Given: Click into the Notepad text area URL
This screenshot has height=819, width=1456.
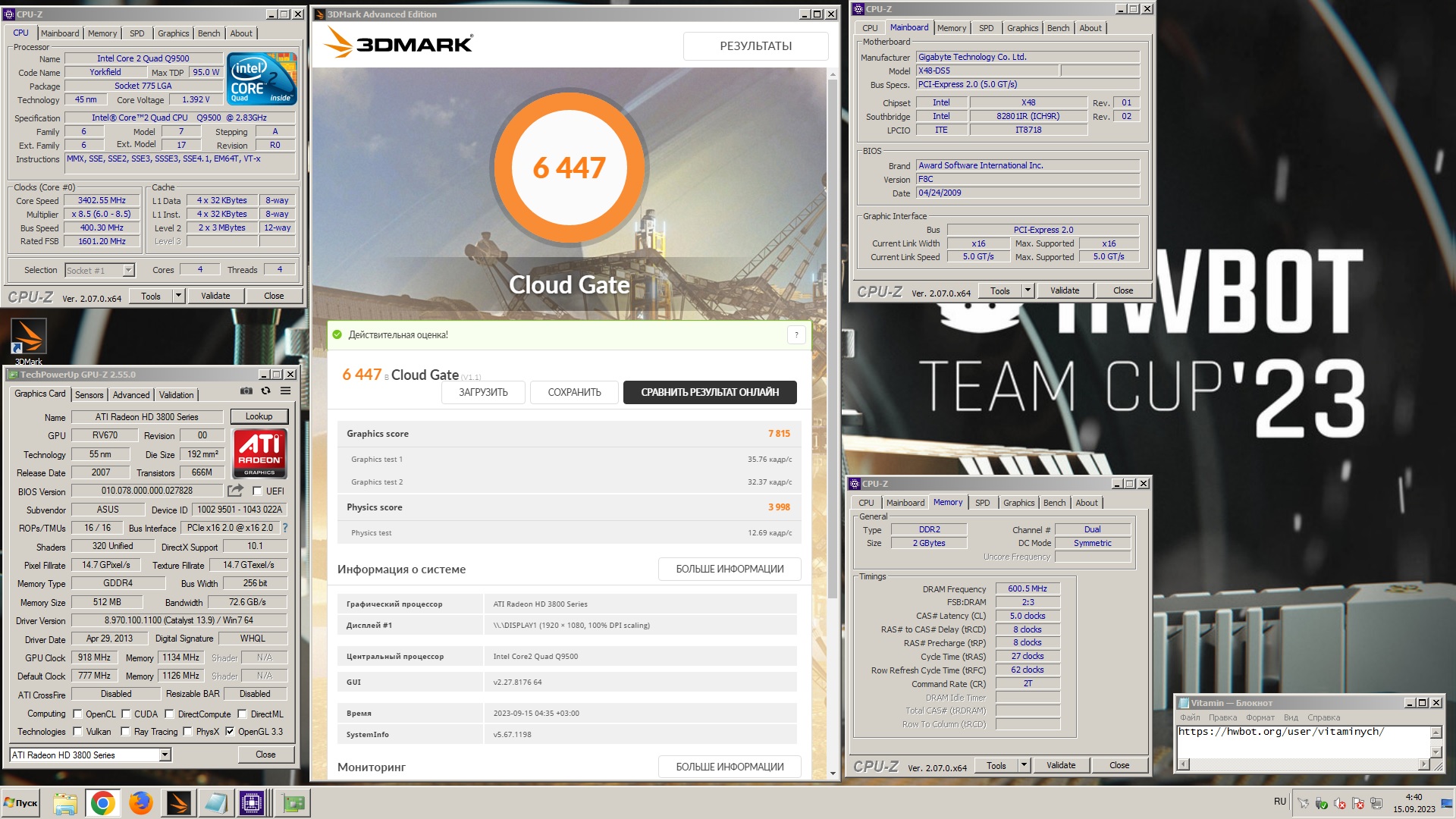Looking at the screenshot, I should click(1281, 732).
